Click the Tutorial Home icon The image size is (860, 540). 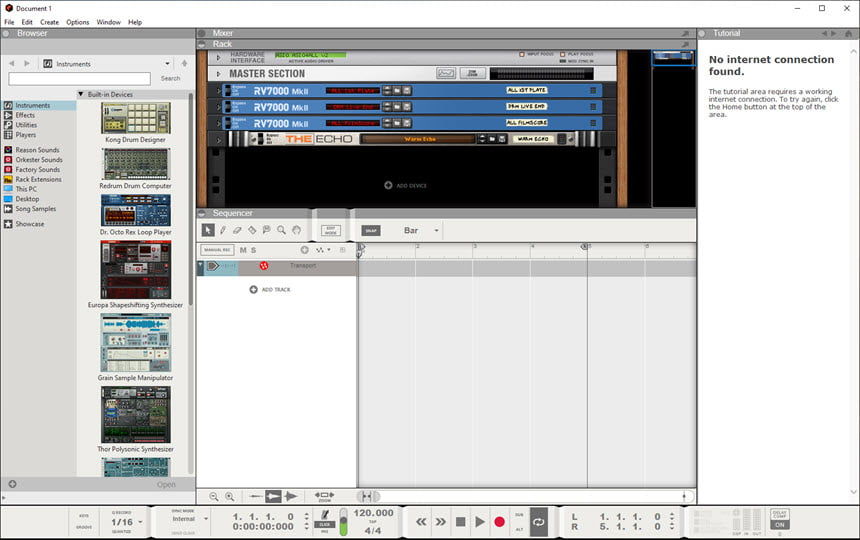pos(848,33)
